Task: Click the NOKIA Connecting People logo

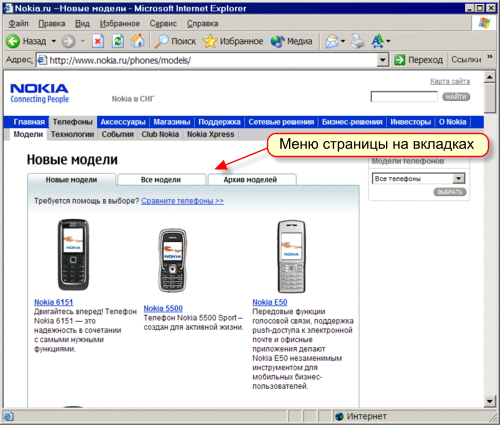Action: pyautogui.click(x=39, y=93)
